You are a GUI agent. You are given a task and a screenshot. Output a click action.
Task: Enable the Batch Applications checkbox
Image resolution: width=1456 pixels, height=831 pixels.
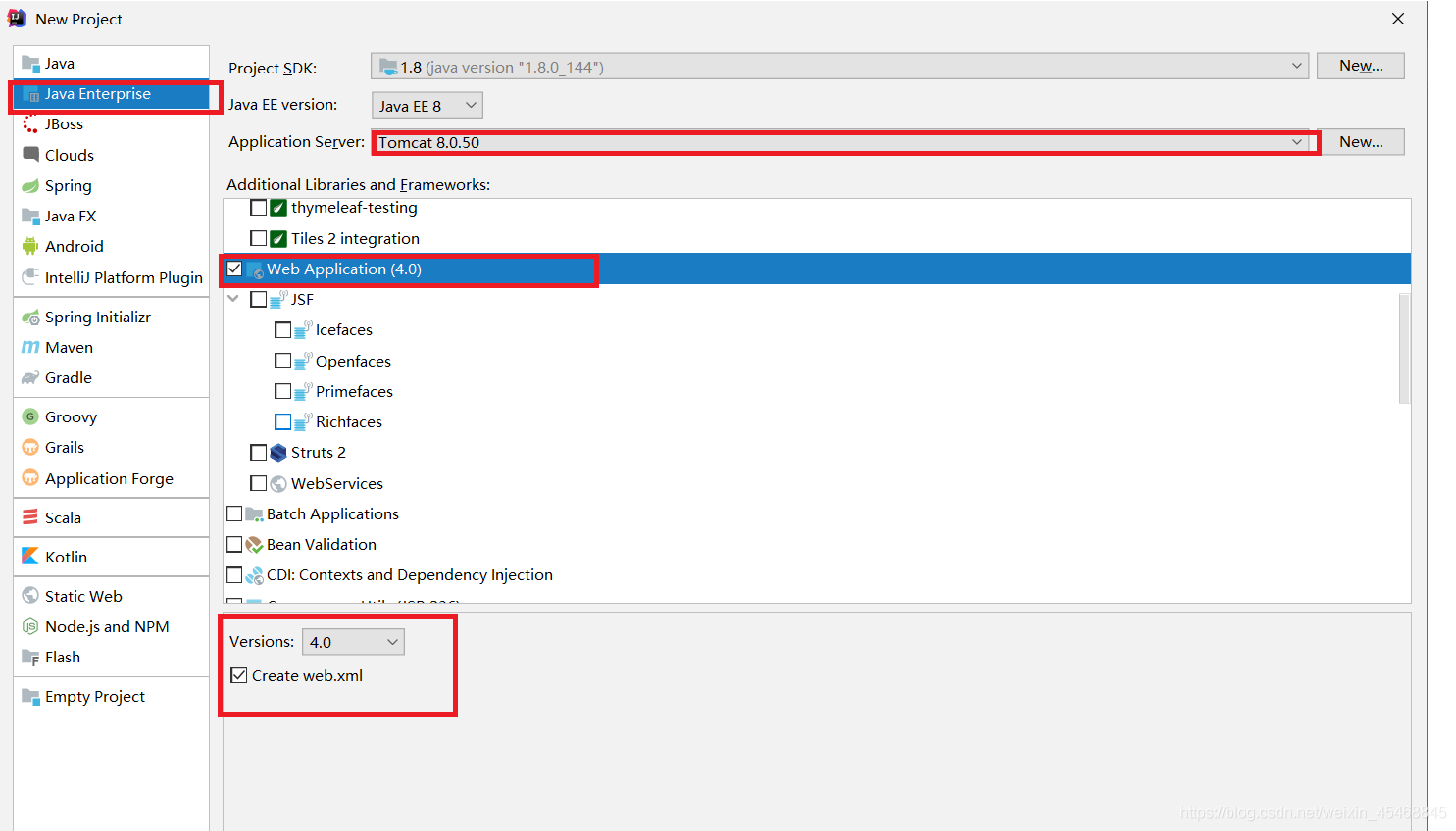tap(234, 513)
